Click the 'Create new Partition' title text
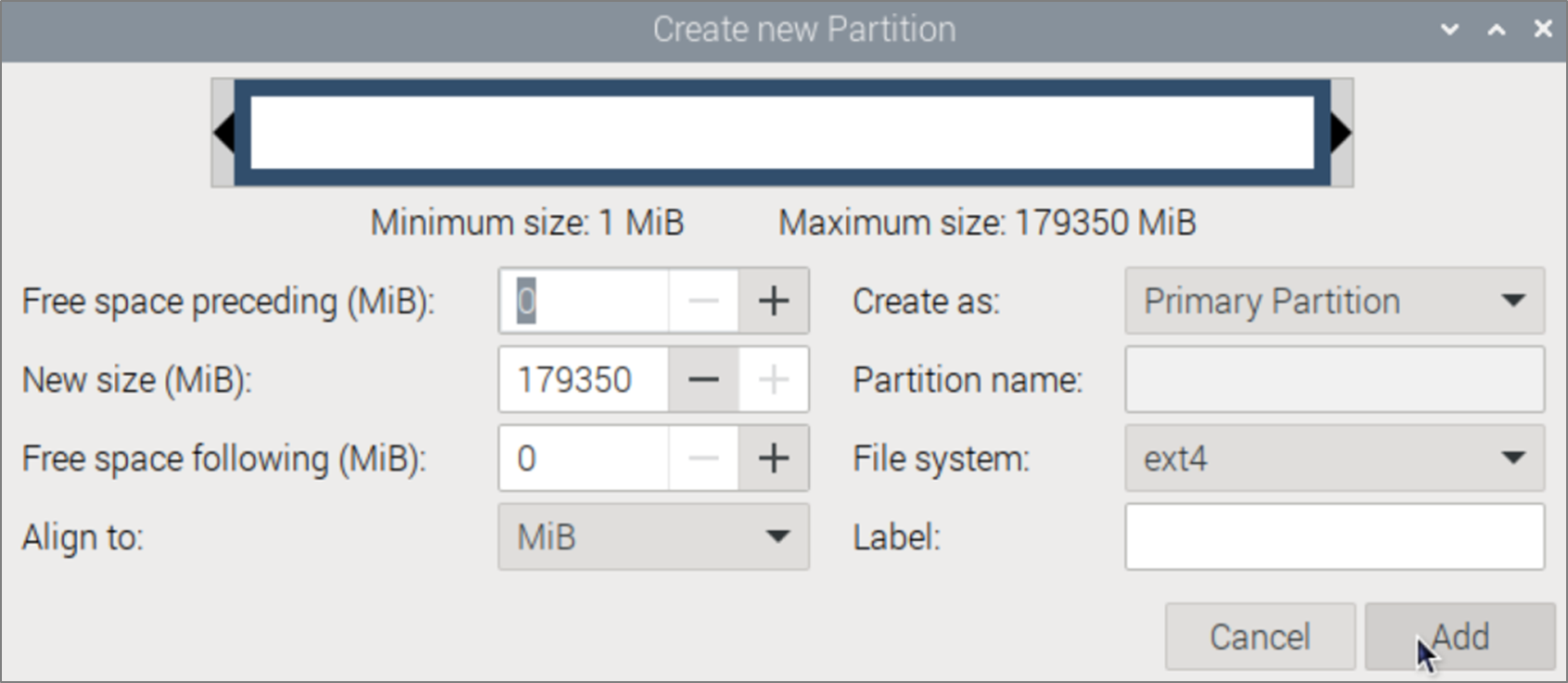 click(x=804, y=30)
